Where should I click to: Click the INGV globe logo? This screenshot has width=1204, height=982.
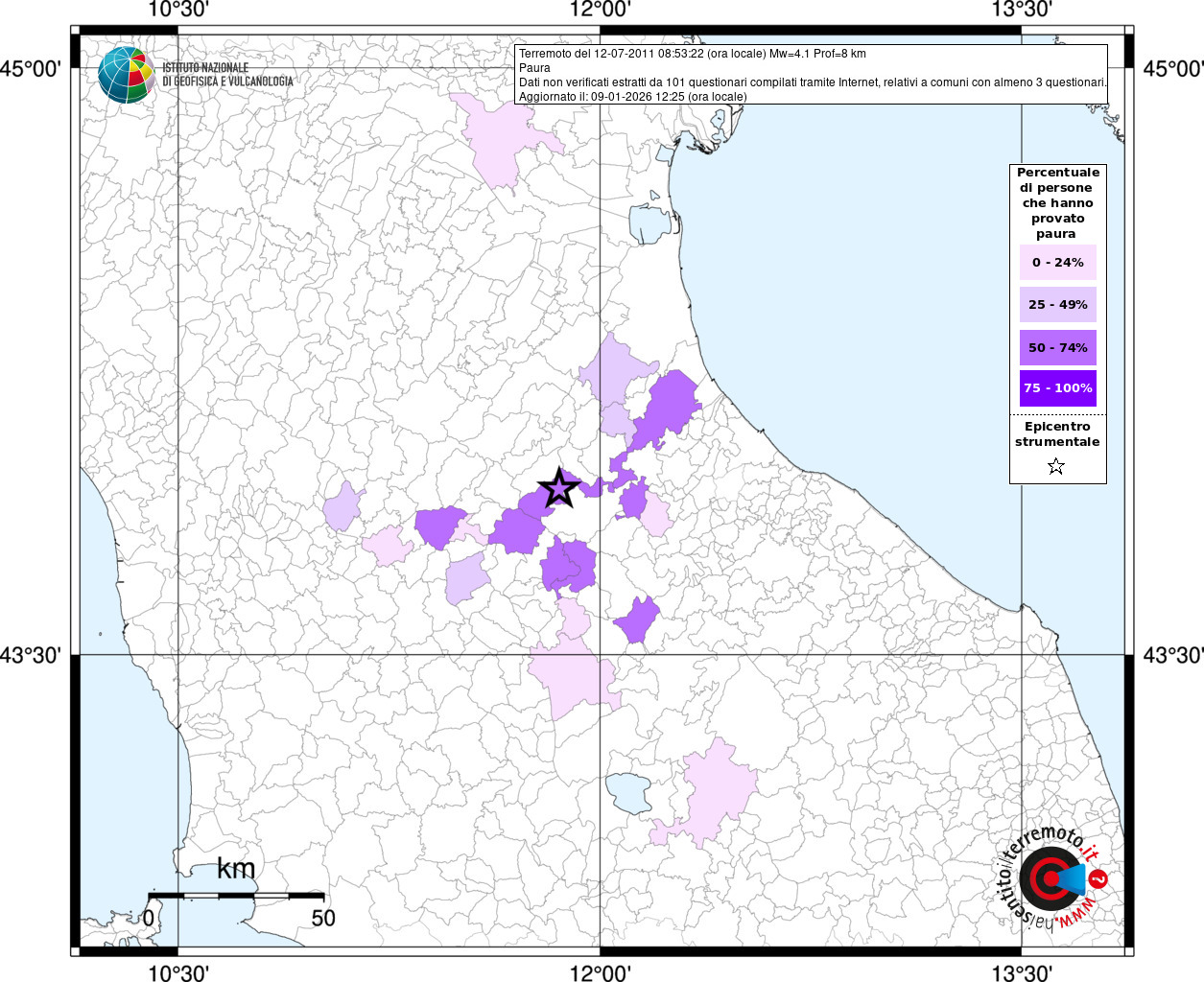click(126, 75)
